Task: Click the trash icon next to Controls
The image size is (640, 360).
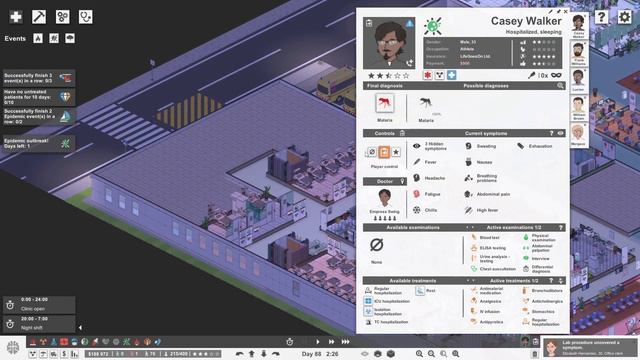Action: 402,133
